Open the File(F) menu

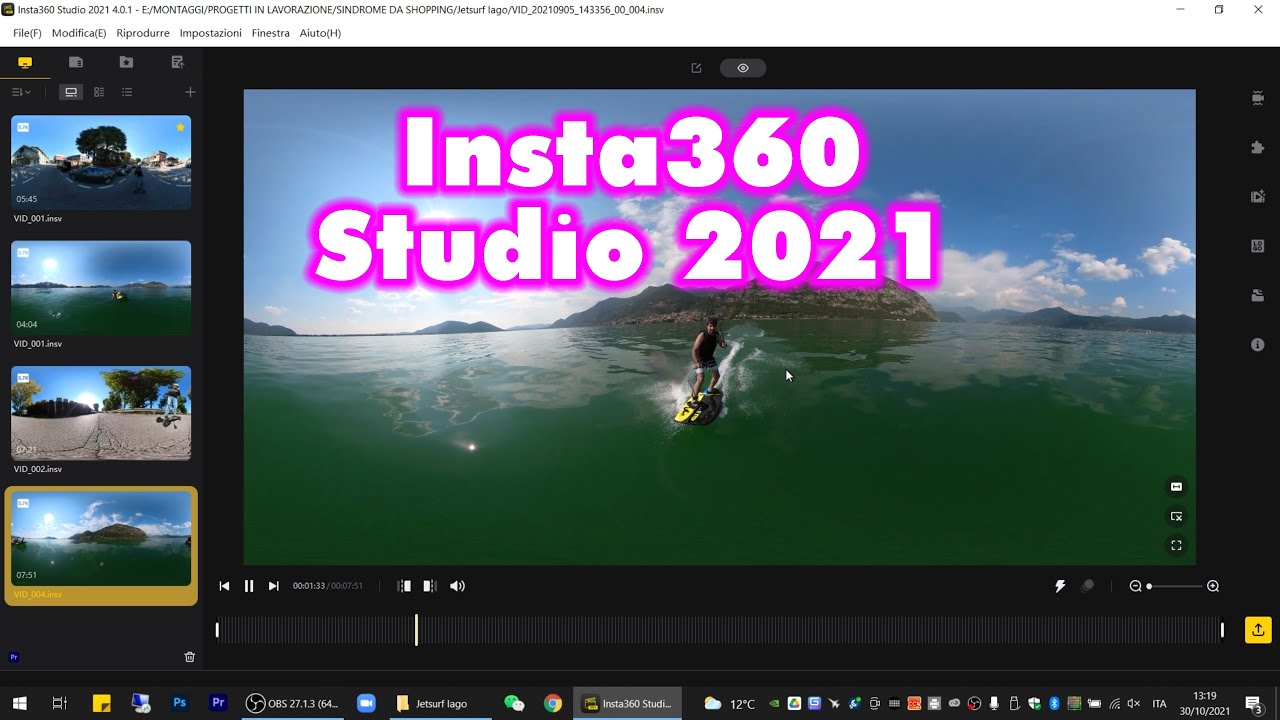27,33
